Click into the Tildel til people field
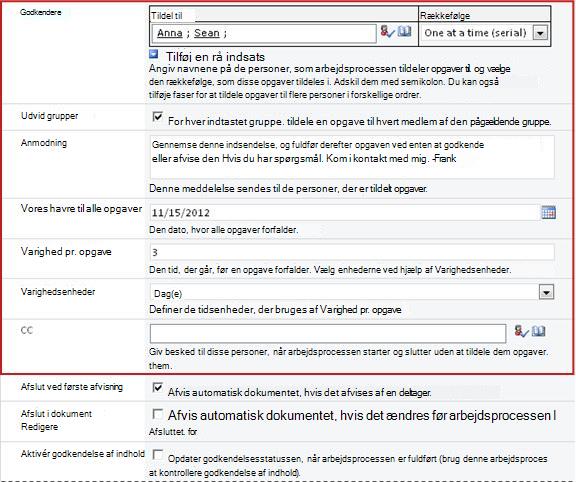 click(264, 33)
